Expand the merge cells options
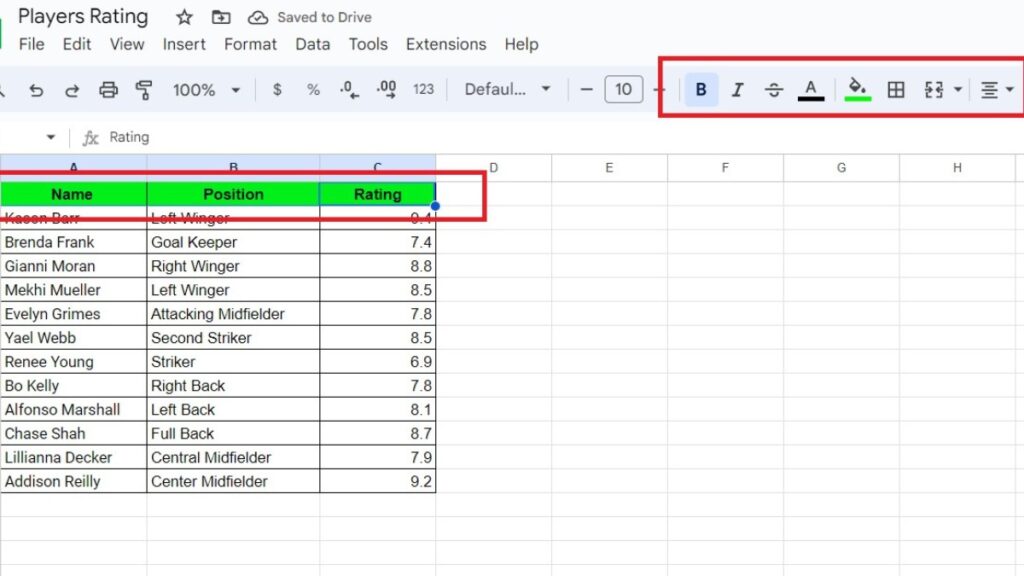The height and width of the screenshot is (576, 1024). (958, 89)
